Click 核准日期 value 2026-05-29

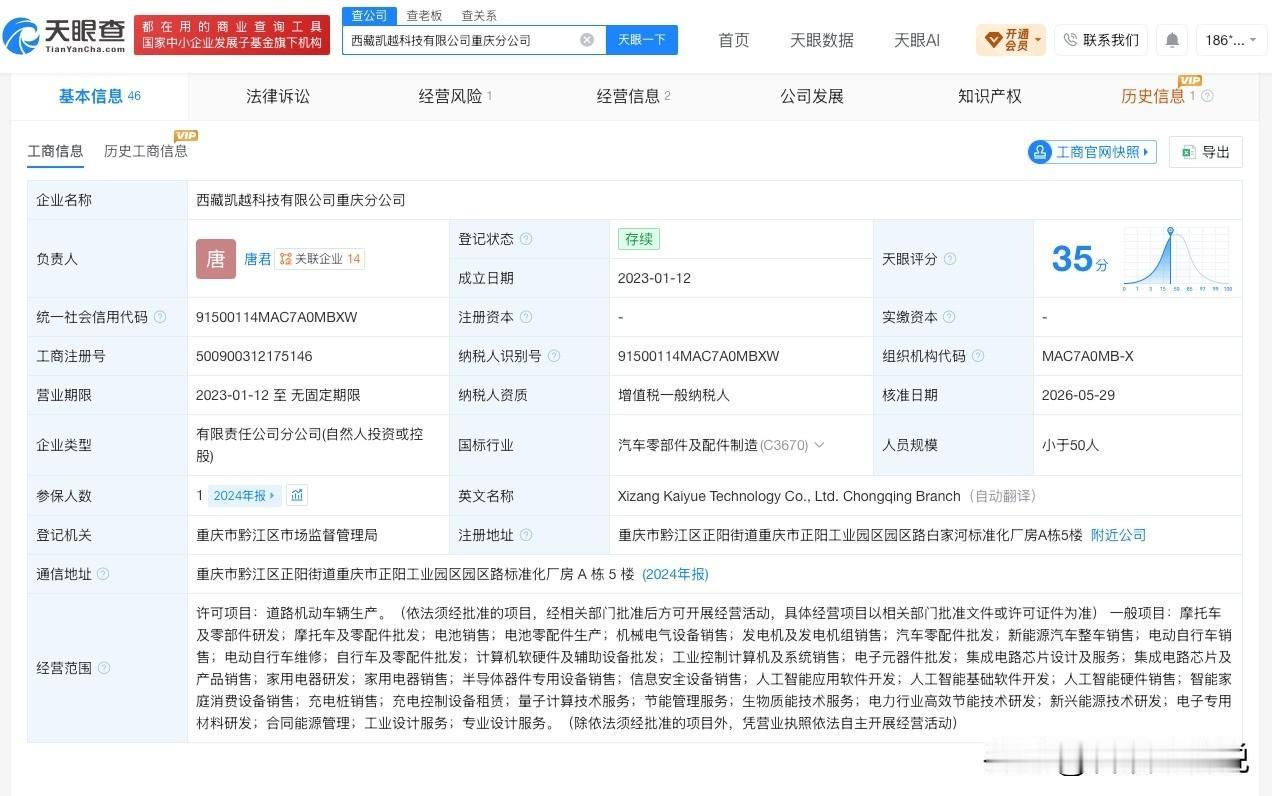(x=1078, y=395)
